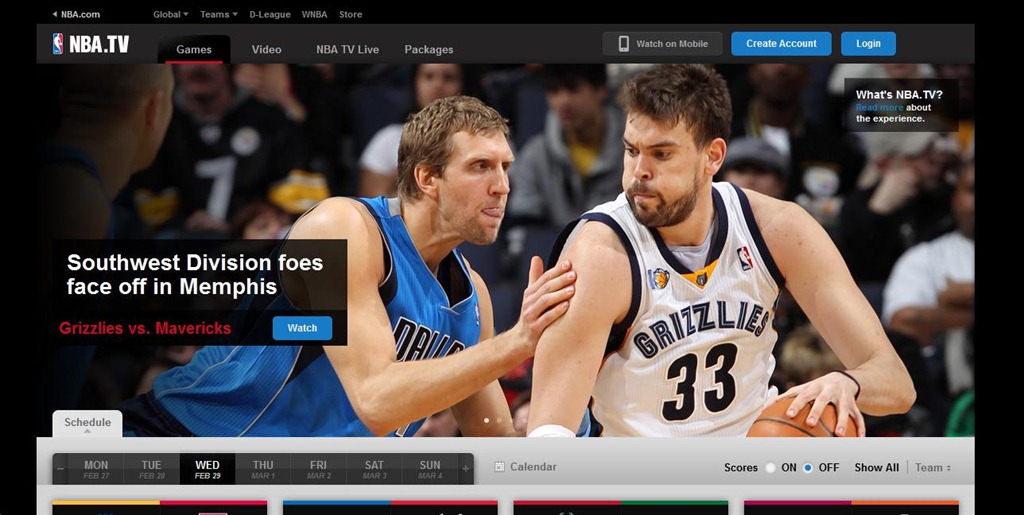The image size is (1024, 515).
Task: Click the Show All link
Action: 876,467
